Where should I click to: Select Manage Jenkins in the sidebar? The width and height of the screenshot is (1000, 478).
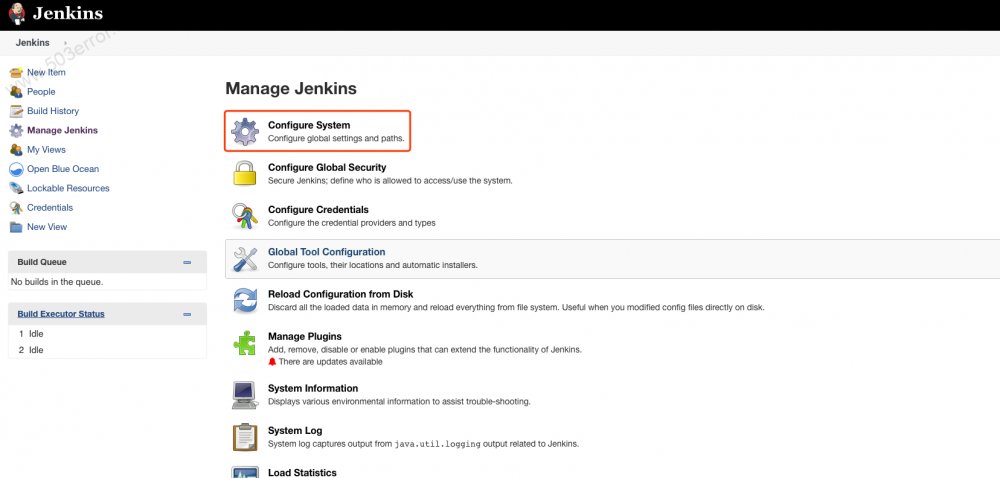[x=62, y=130]
